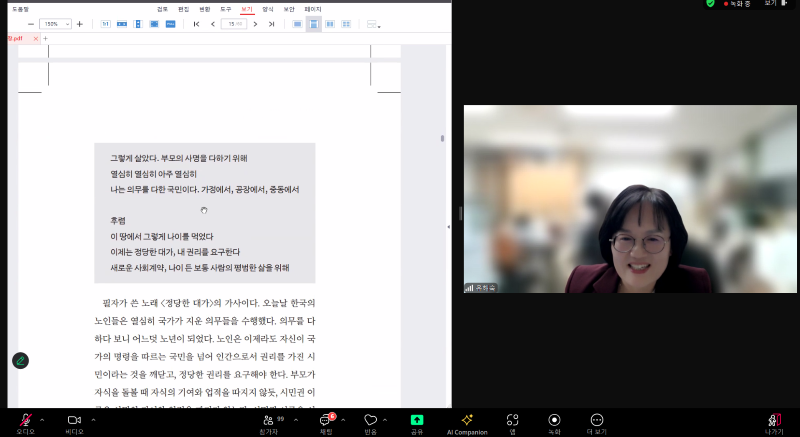Open the participants panel
This screenshot has height=437, width=800.
coord(268,420)
